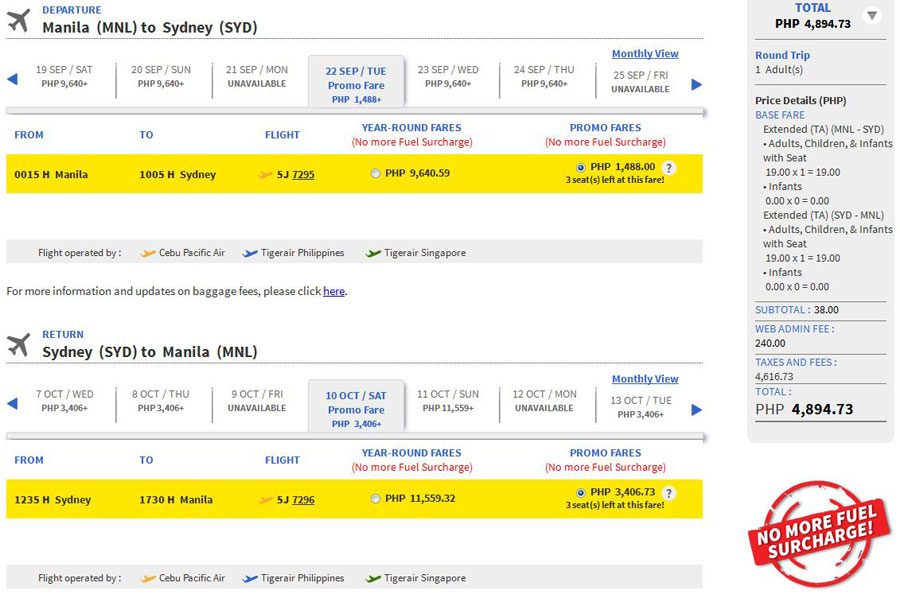Screen dimensions: 900x598
Task: Choose 9 OCT / FRI return date
Action: tap(257, 401)
